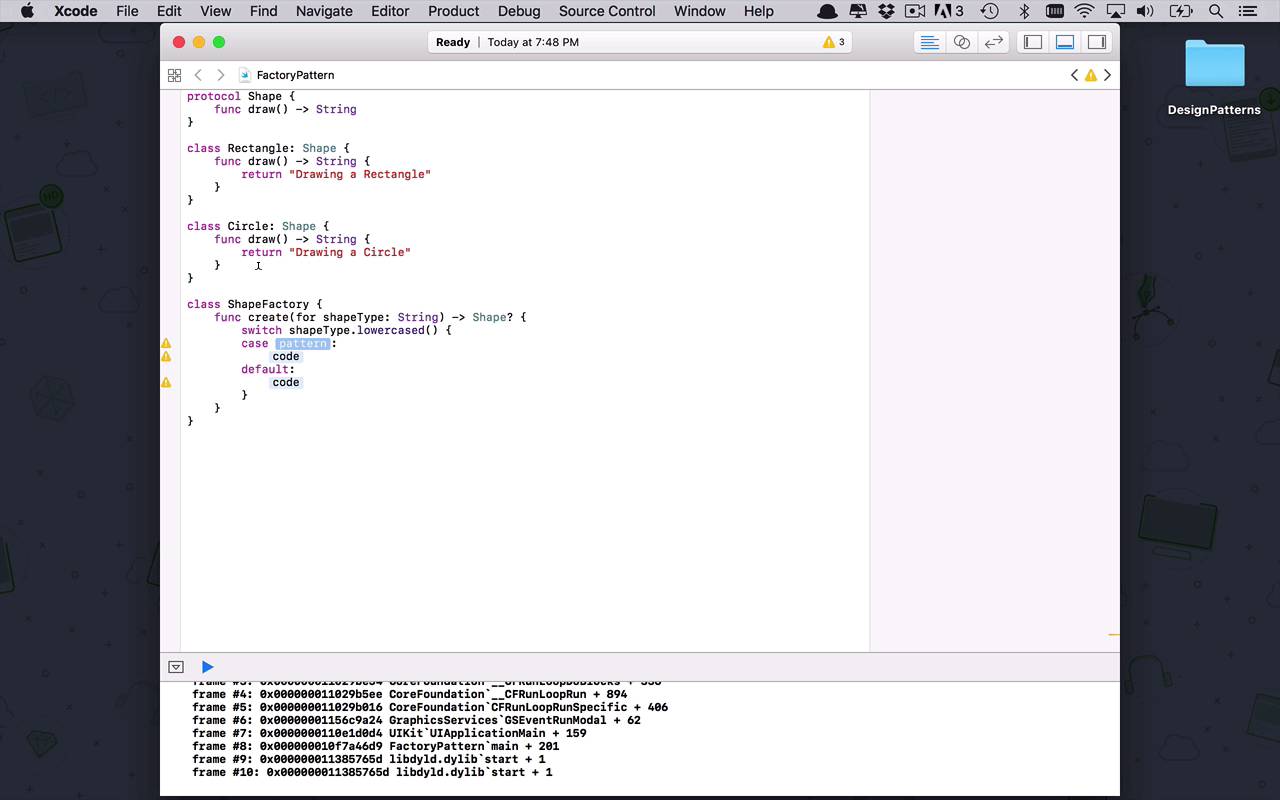Screen dimensions: 1280x800
Task: Click the warning marker beside the default code placeholder
Action: (x=166, y=382)
